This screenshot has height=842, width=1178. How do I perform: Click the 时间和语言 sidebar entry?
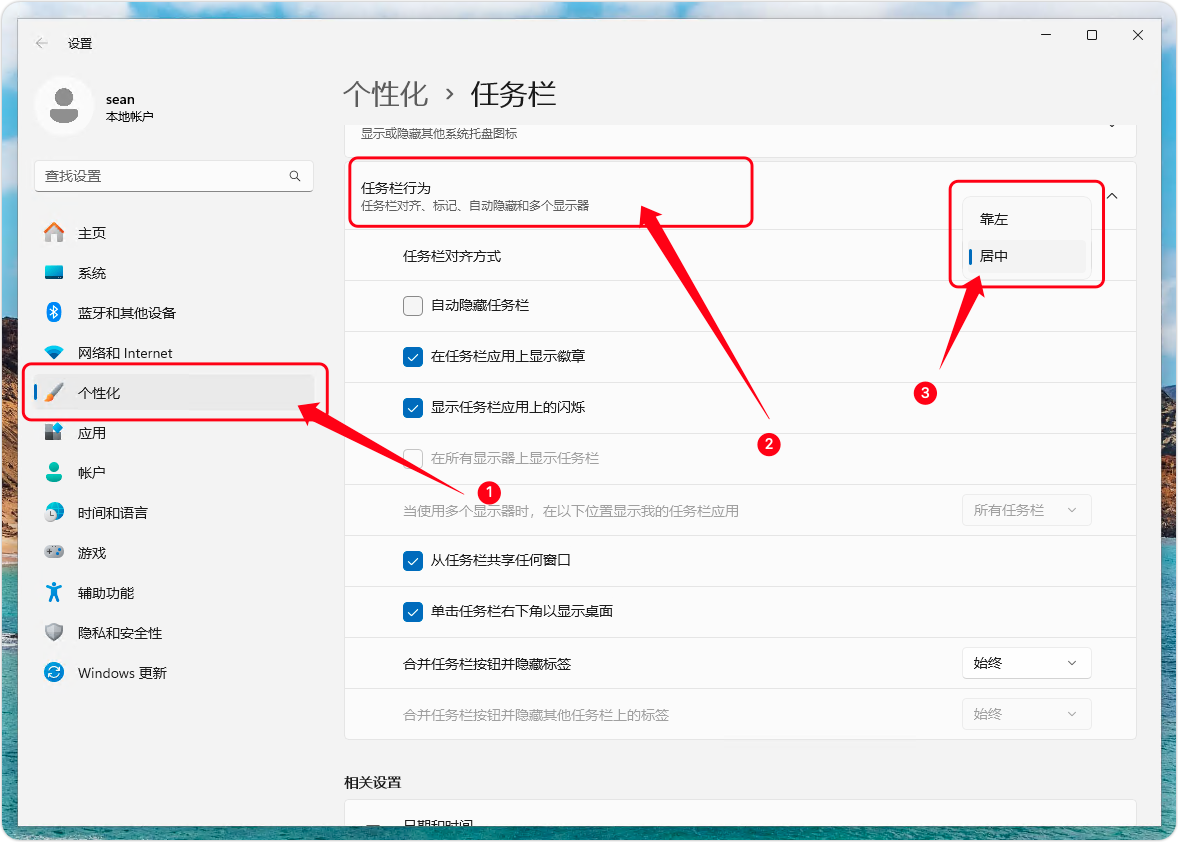pos(174,512)
